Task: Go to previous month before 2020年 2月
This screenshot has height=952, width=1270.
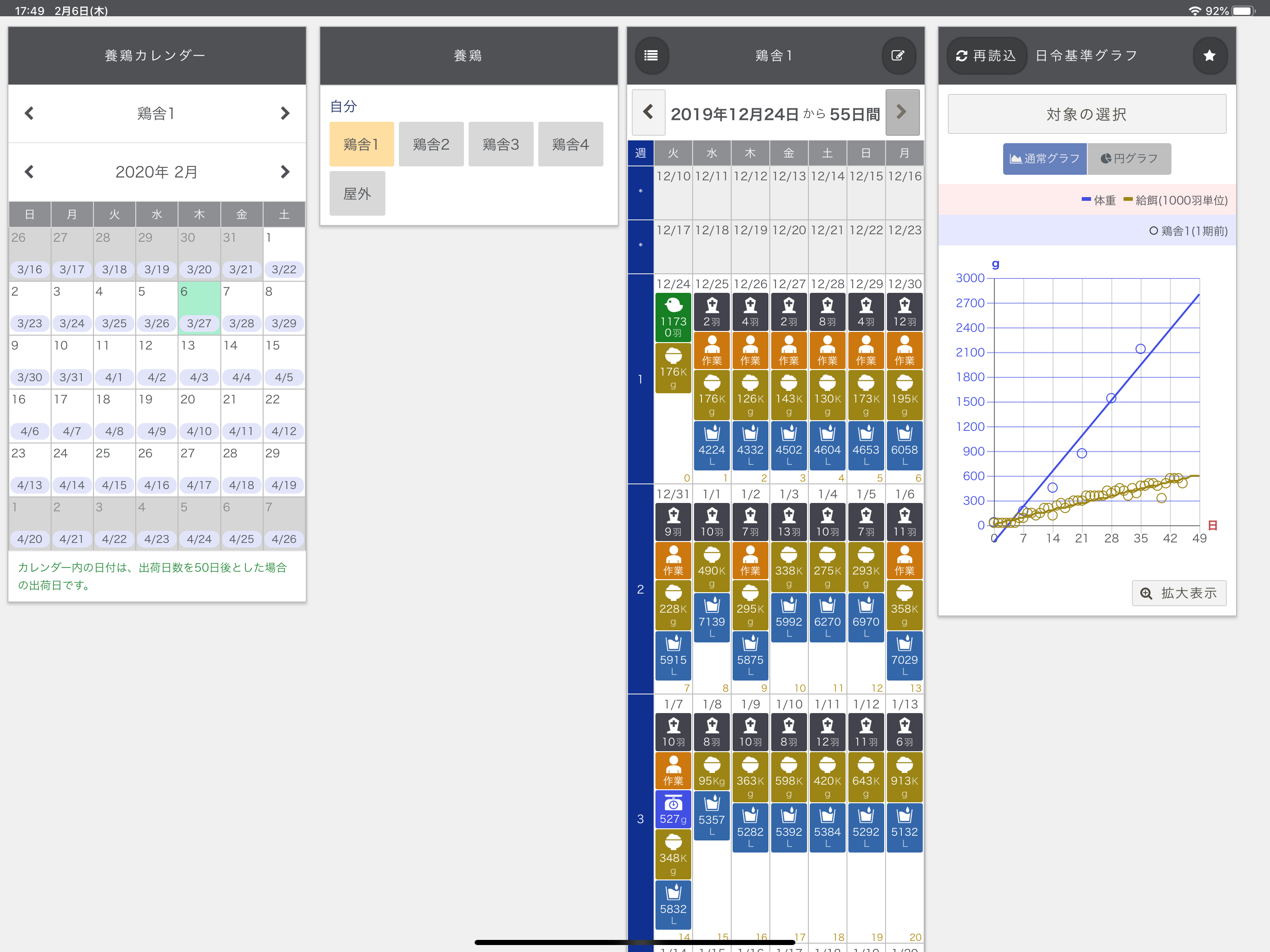Action: click(x=29, y=172)
